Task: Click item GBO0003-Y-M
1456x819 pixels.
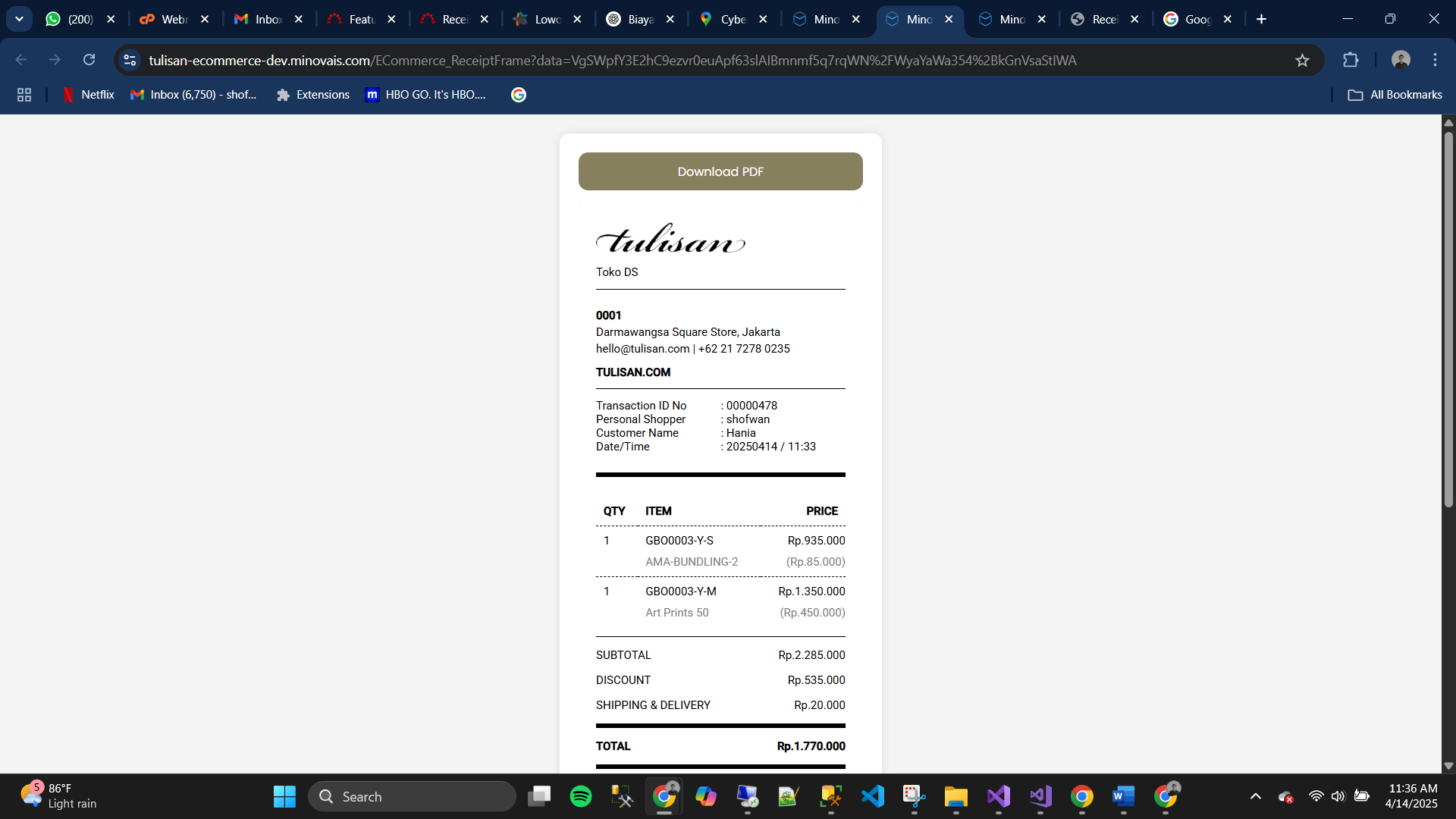Action: pyautogui.click(x=681, y=591)
